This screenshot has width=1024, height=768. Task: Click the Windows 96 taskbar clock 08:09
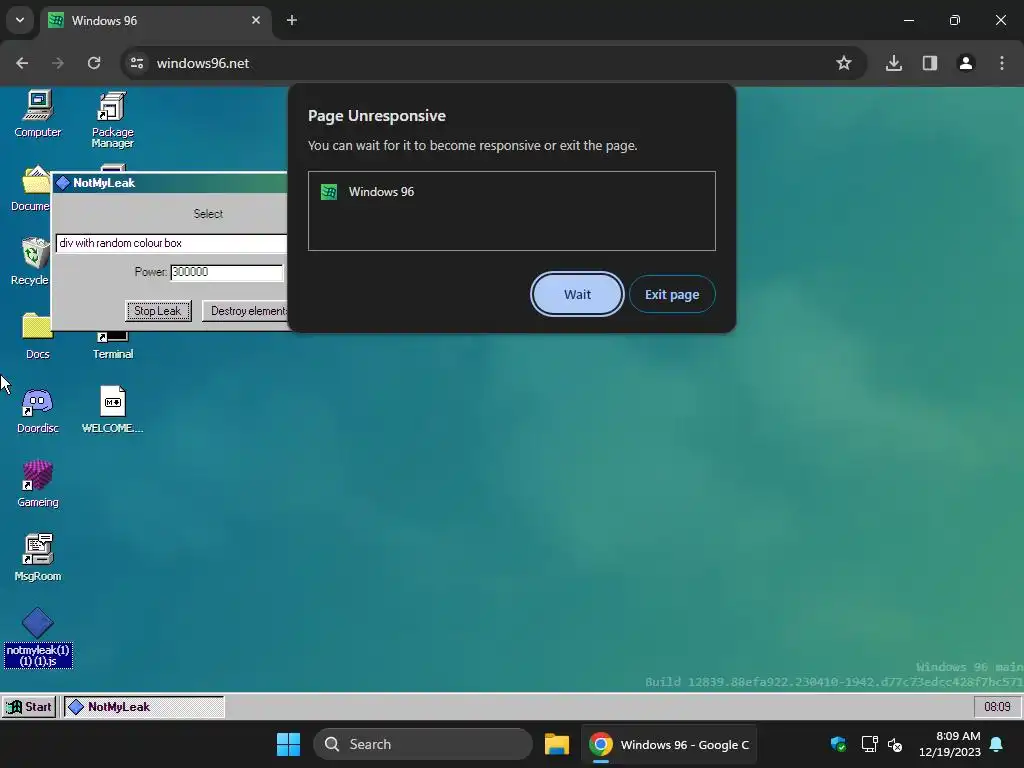(x=997, y=707)
